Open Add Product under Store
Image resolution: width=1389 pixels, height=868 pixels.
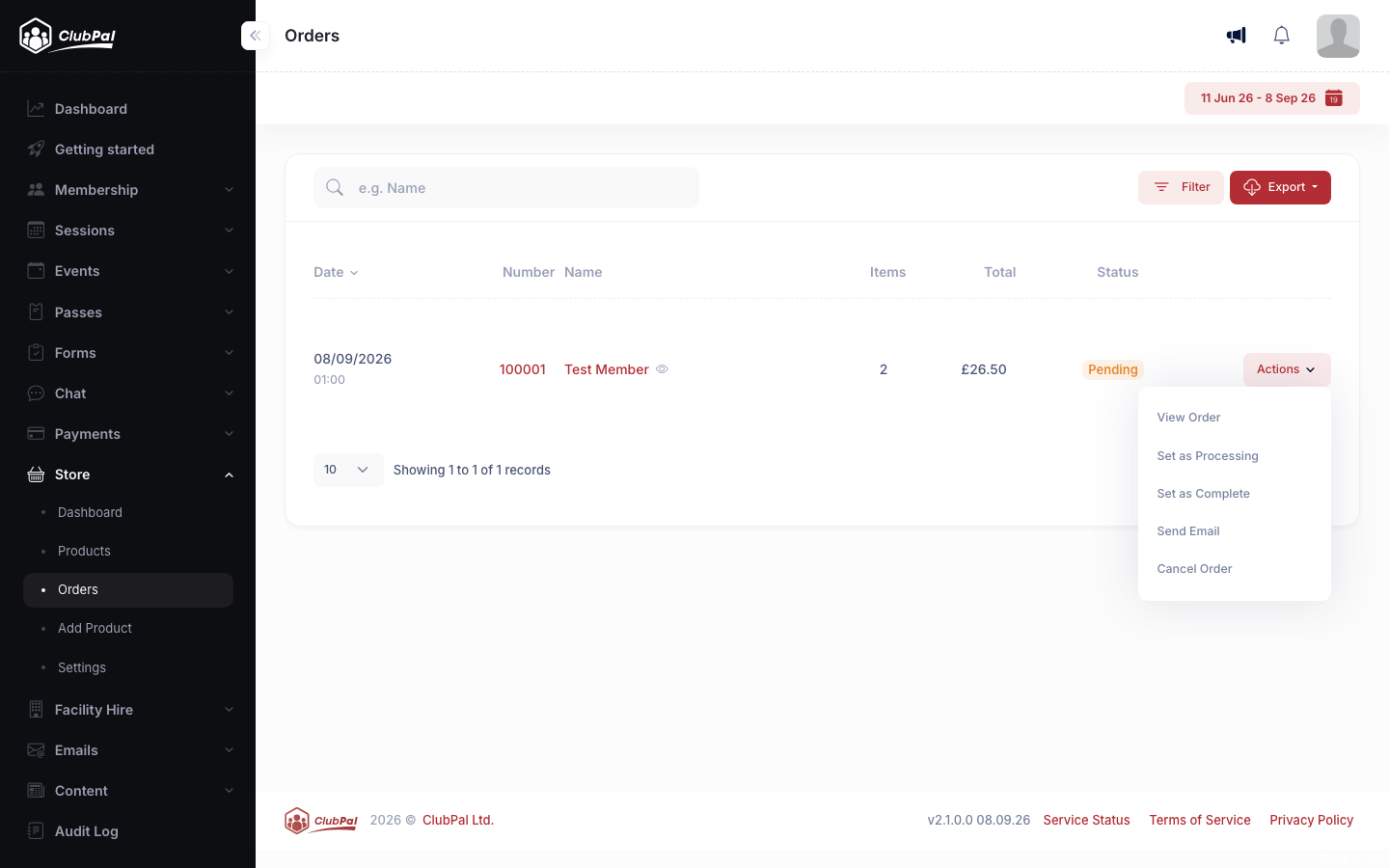(127, 628)
